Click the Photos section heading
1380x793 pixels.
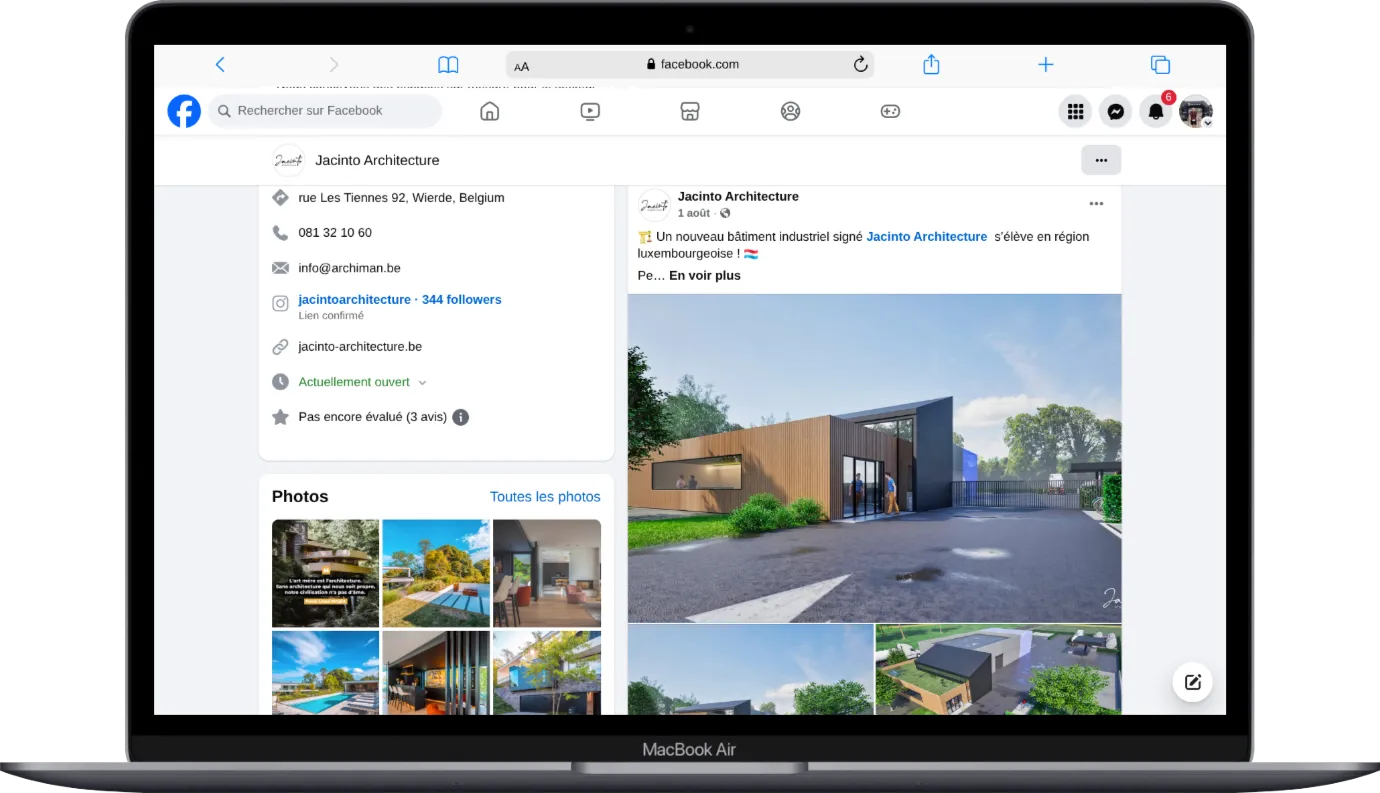300,497
